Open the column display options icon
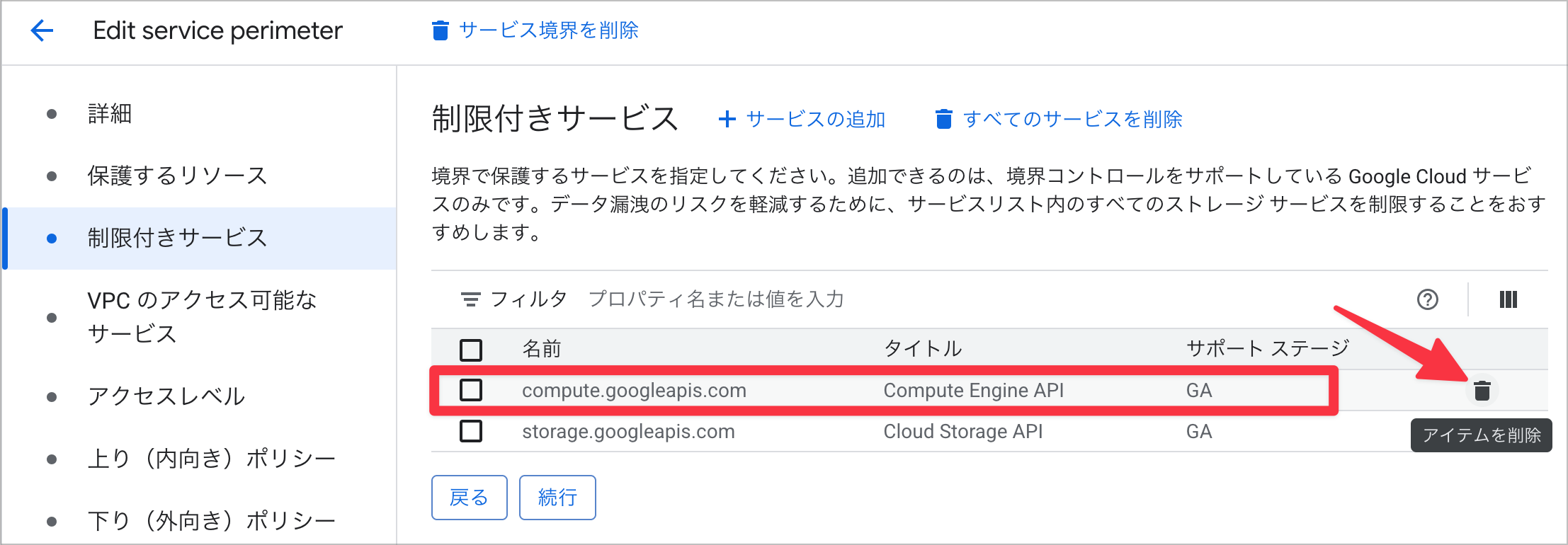This screenshot has width=1568, height=545. (x=1508, y=299)
